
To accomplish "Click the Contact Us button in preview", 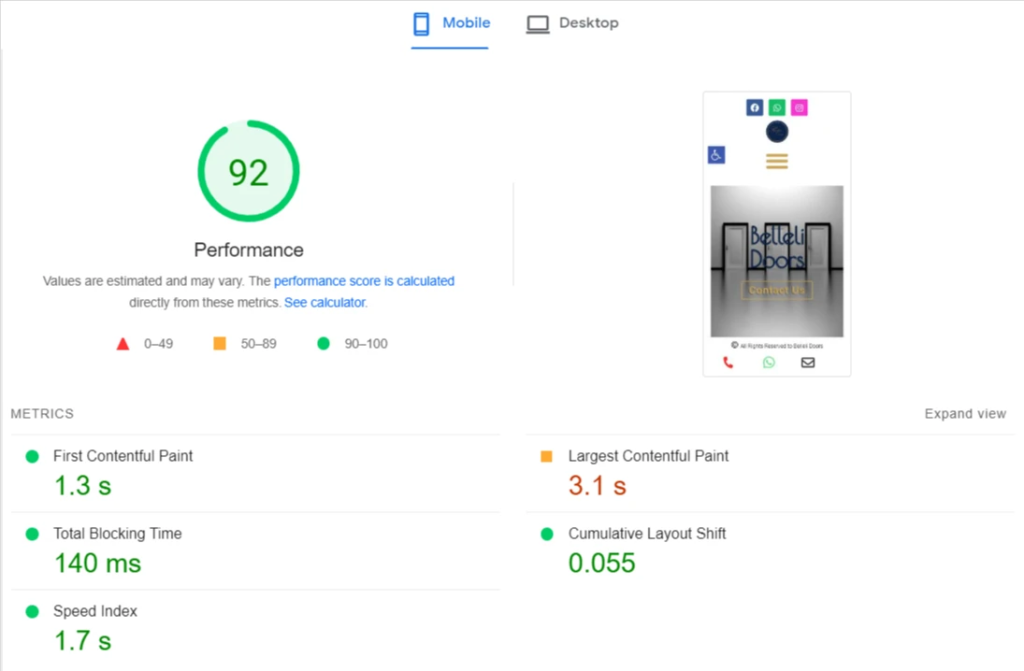I will [777, 290].
